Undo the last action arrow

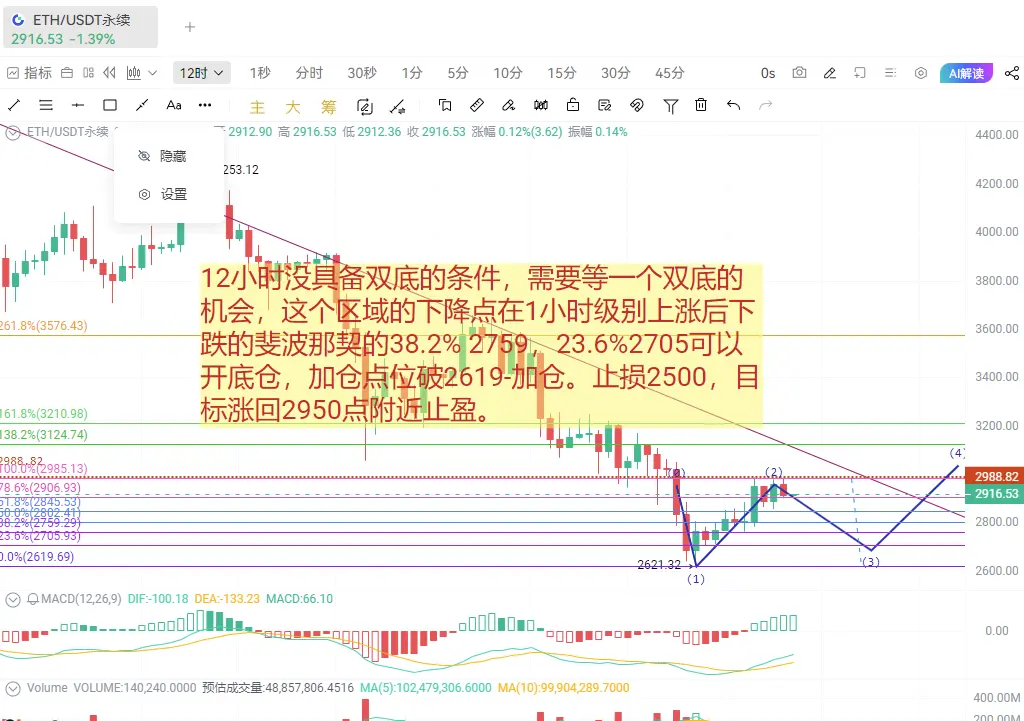pyautogui.click(x=733, y=105)
